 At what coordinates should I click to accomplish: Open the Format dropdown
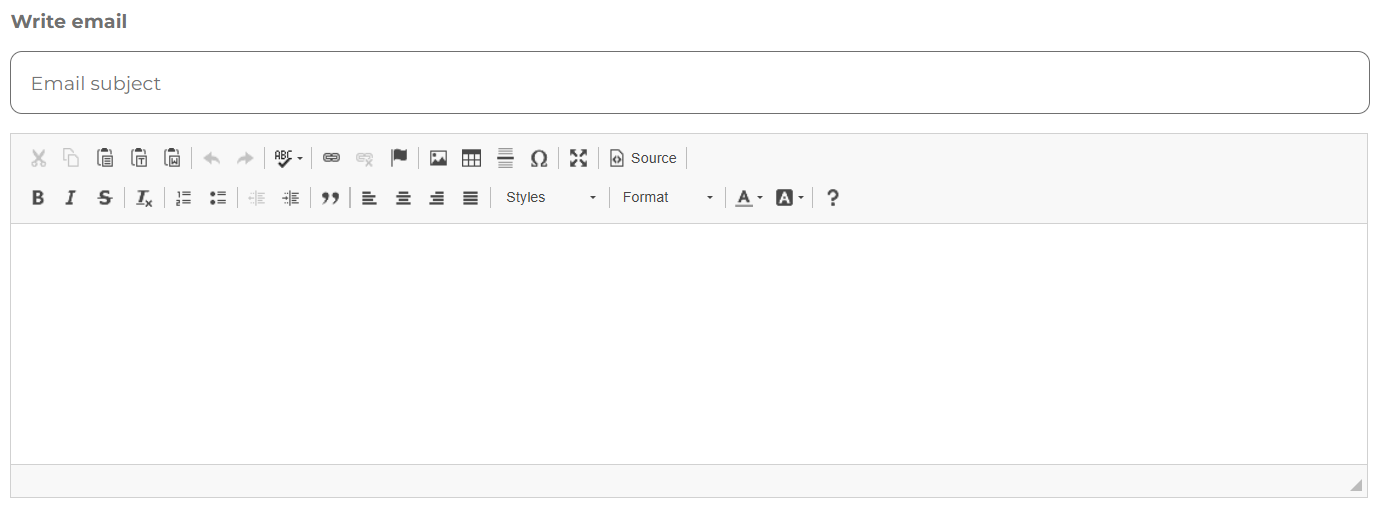pyautogui.click(x=667, y=198)
